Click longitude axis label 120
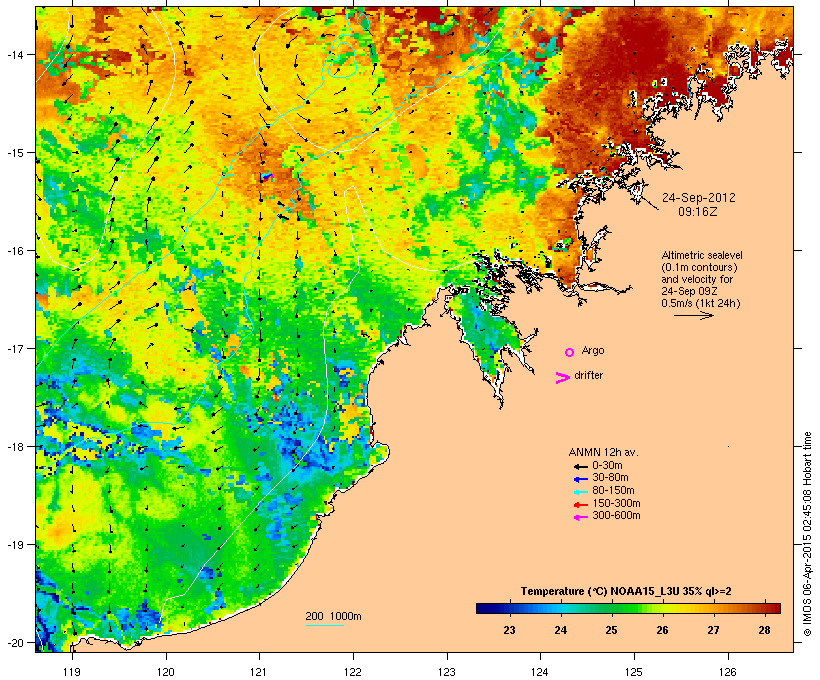 click(x=166, y=672)
